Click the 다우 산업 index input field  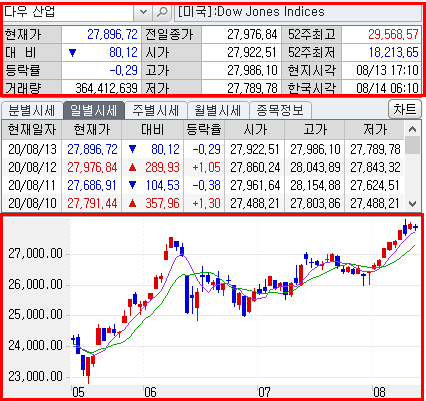[68, 12]
